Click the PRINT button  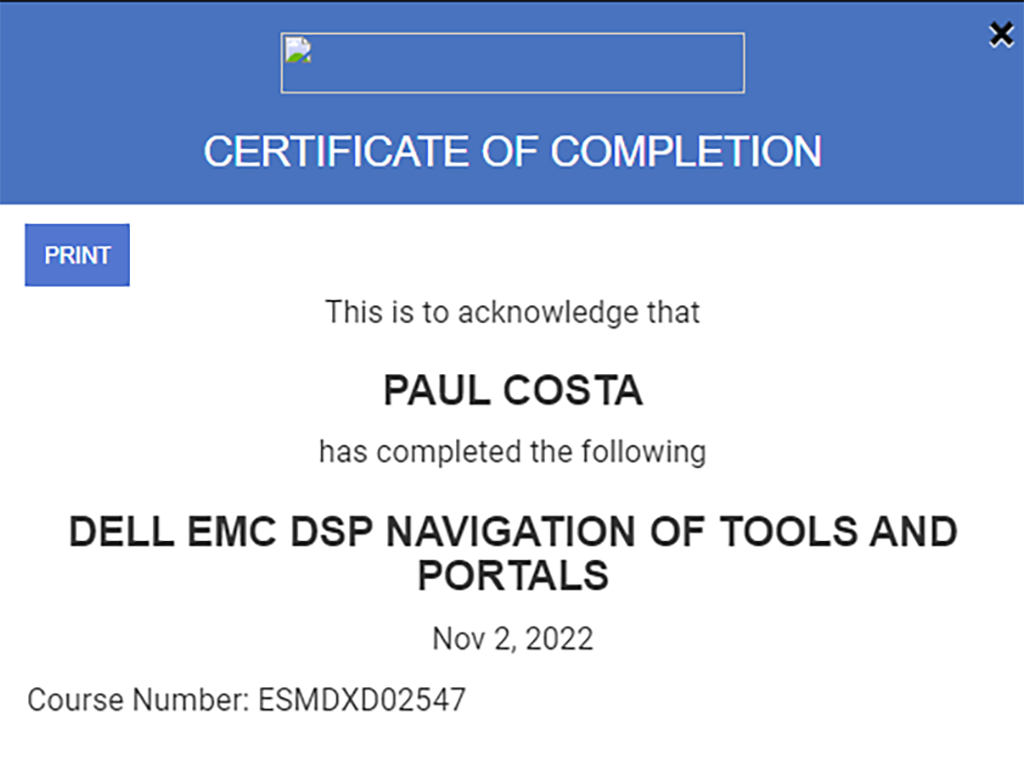pyautogui.click(x=77, y=255)
